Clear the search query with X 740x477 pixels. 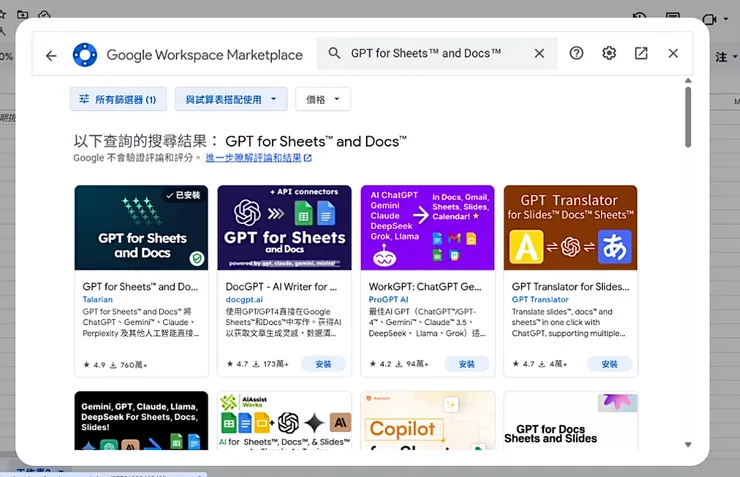[539, 53]
